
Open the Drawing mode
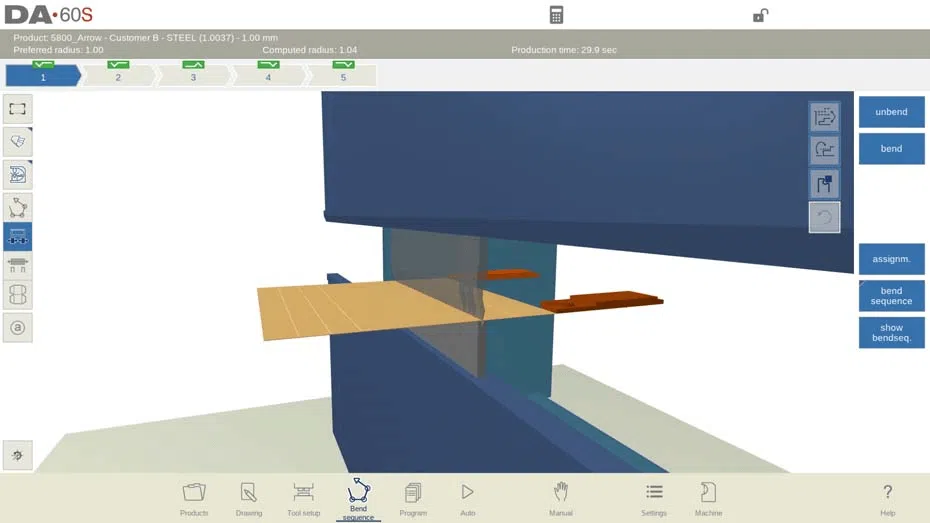pos(249,499)
